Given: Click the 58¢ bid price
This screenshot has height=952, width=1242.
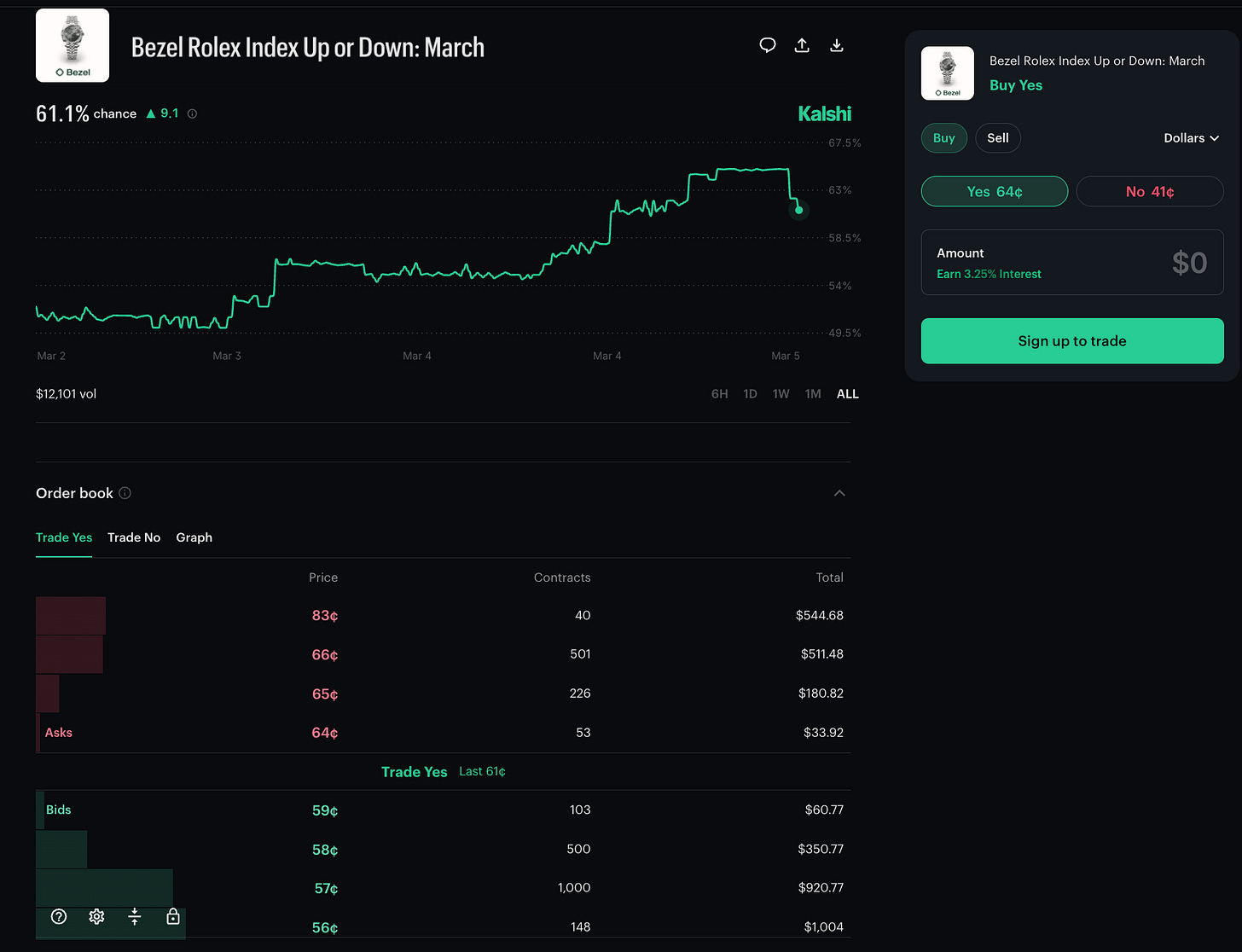Looking at the screenshot, I should [x=324, y=850].
